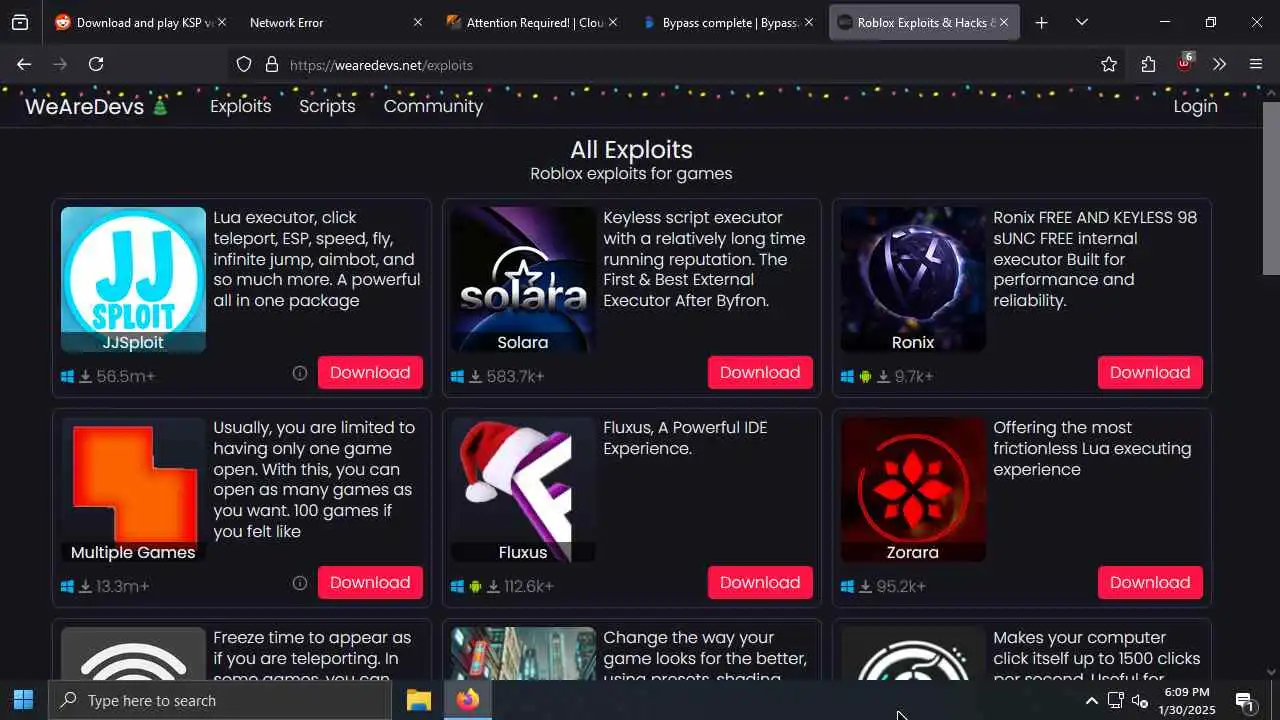Image resolution: width=1280 pixels, height=720 pixels.
Task: Open the Windows Start menu
Action: pos(24,700)
